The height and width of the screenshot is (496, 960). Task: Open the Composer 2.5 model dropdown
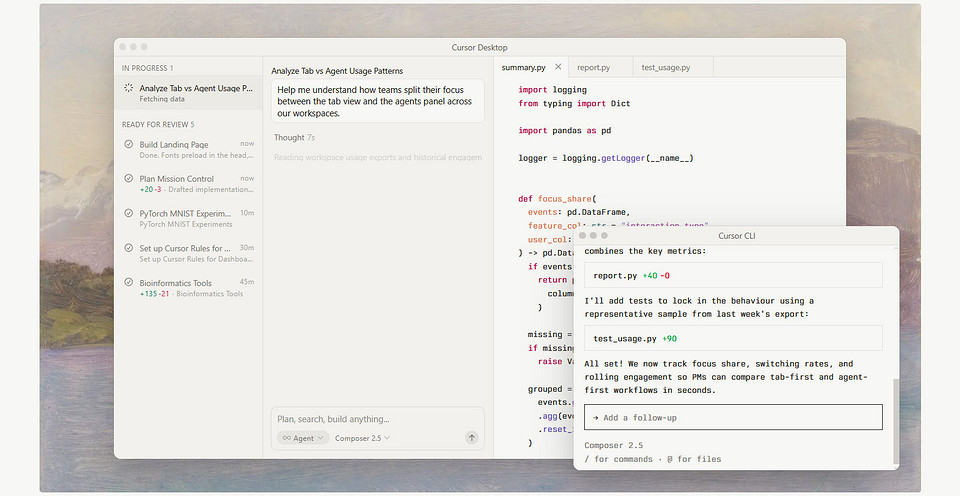coord(362,438)
